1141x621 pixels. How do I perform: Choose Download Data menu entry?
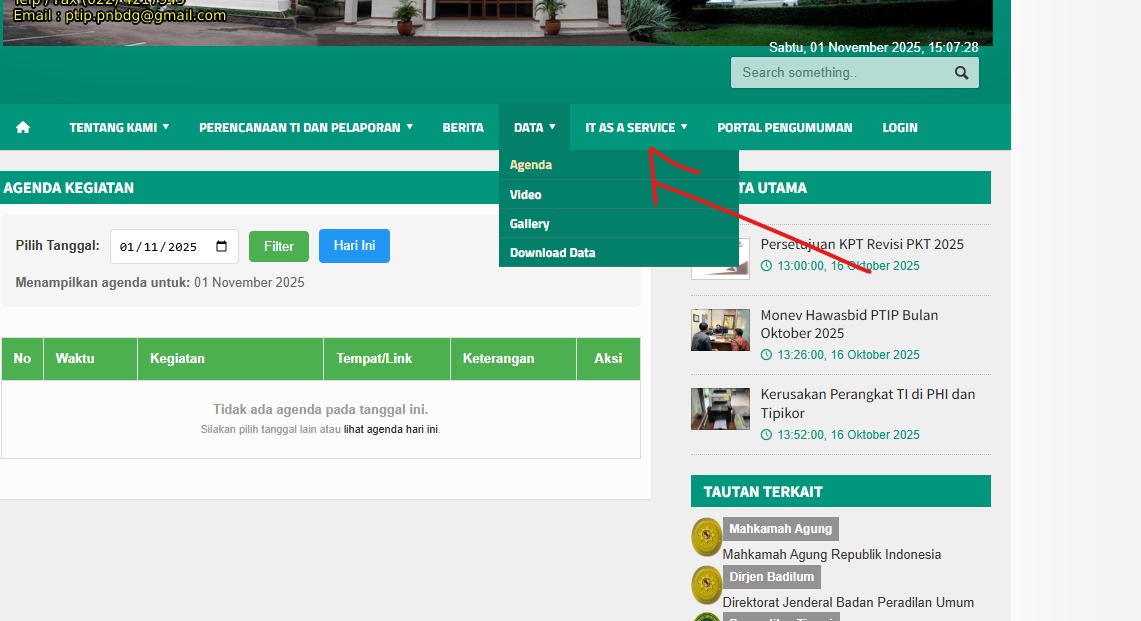[x=552, y=253]
